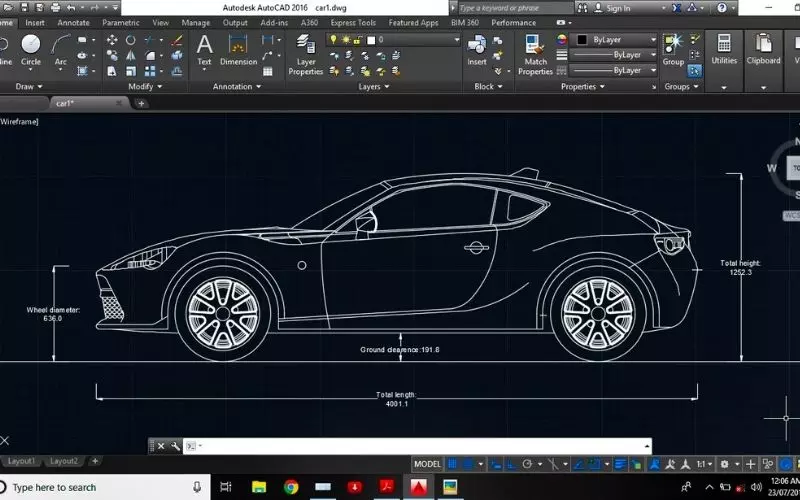Expand the Layers panel
This screenshot has width=800, height=500.
tap(373, 87)
